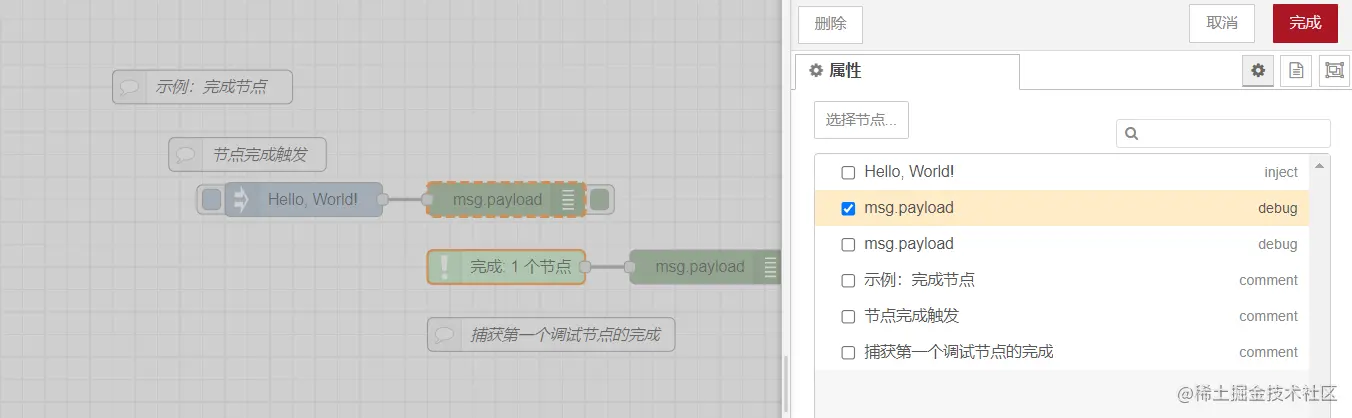
Task: Check the 捕获第一个调试节点的完成 checkbox
Action: pos(848,352)
